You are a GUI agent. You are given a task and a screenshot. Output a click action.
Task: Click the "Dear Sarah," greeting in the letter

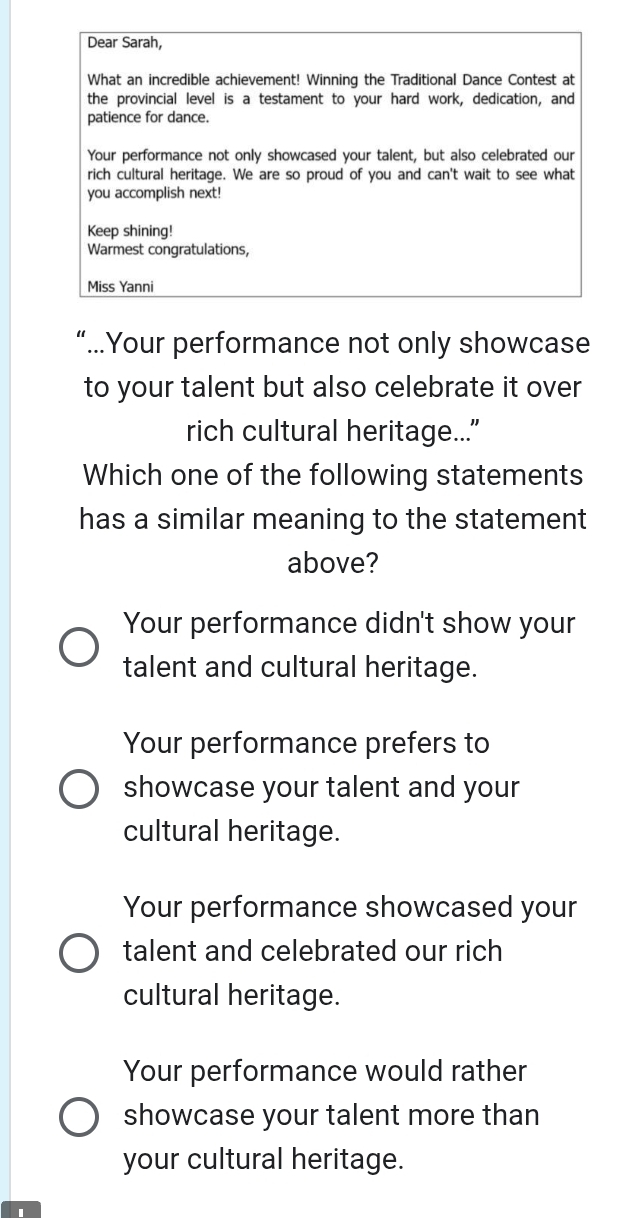[125, 43]
